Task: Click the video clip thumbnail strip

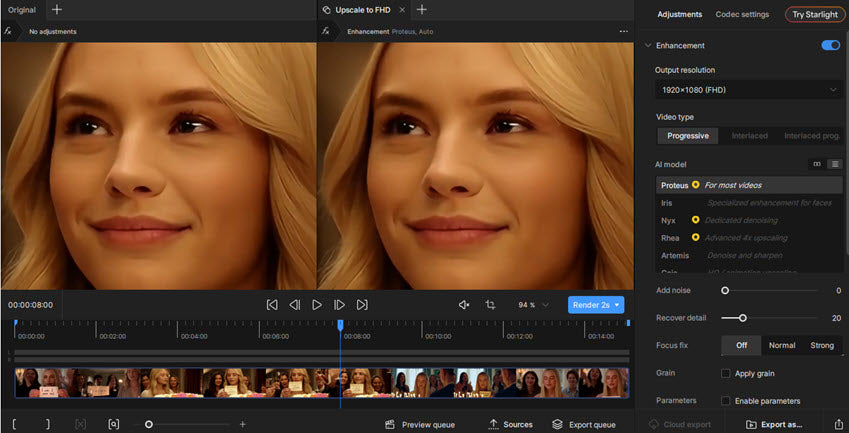Action: pyautogui.click(x=322, y=383)
